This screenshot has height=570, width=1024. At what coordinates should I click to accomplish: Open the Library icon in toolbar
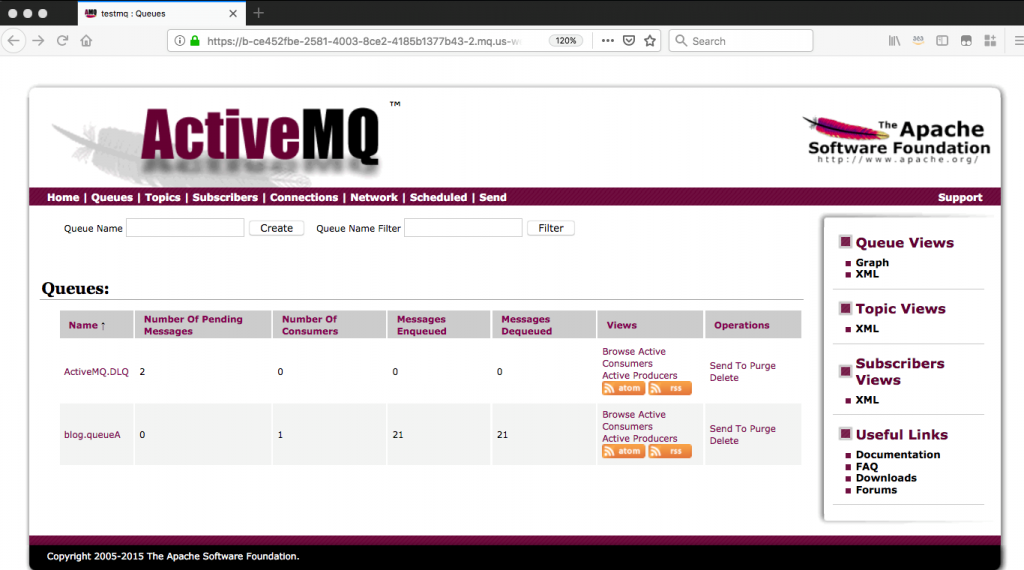pos(894,40)
